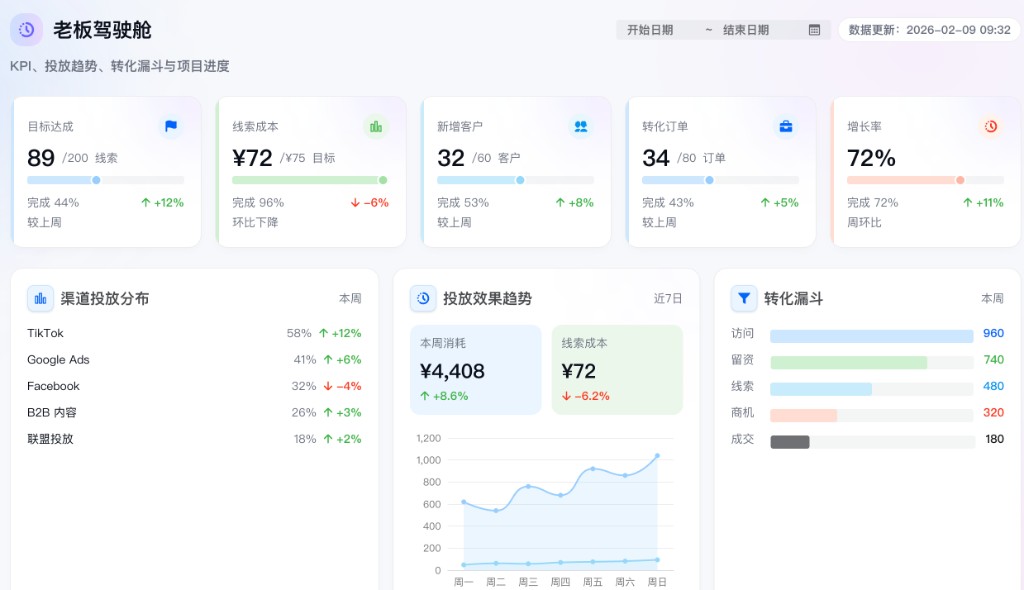Click the chart icon beside 渠道投放分布 heading
1024x590 pixels.
tap(41, 298)
